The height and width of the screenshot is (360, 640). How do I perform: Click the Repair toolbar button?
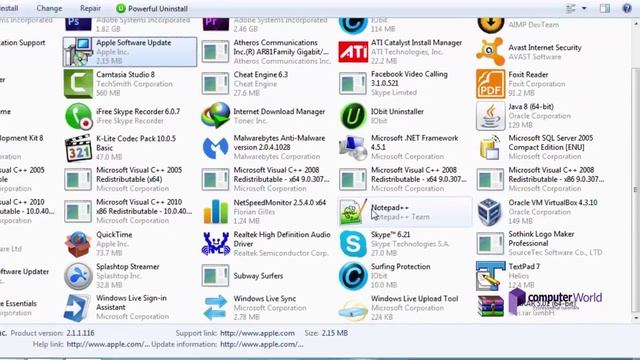tap(90, 8)
